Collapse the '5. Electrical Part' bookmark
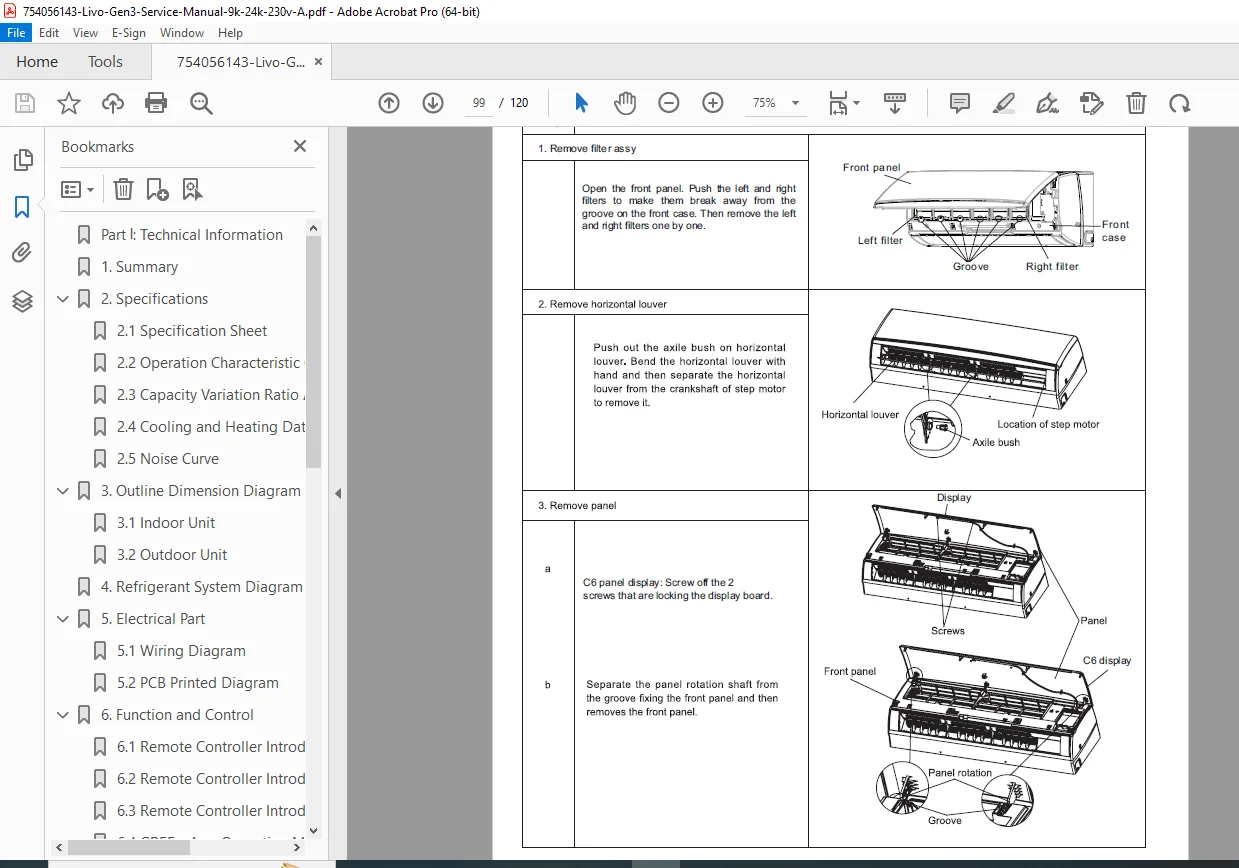Viewport: 1239px width, 868px height. (x=63, y=619)
